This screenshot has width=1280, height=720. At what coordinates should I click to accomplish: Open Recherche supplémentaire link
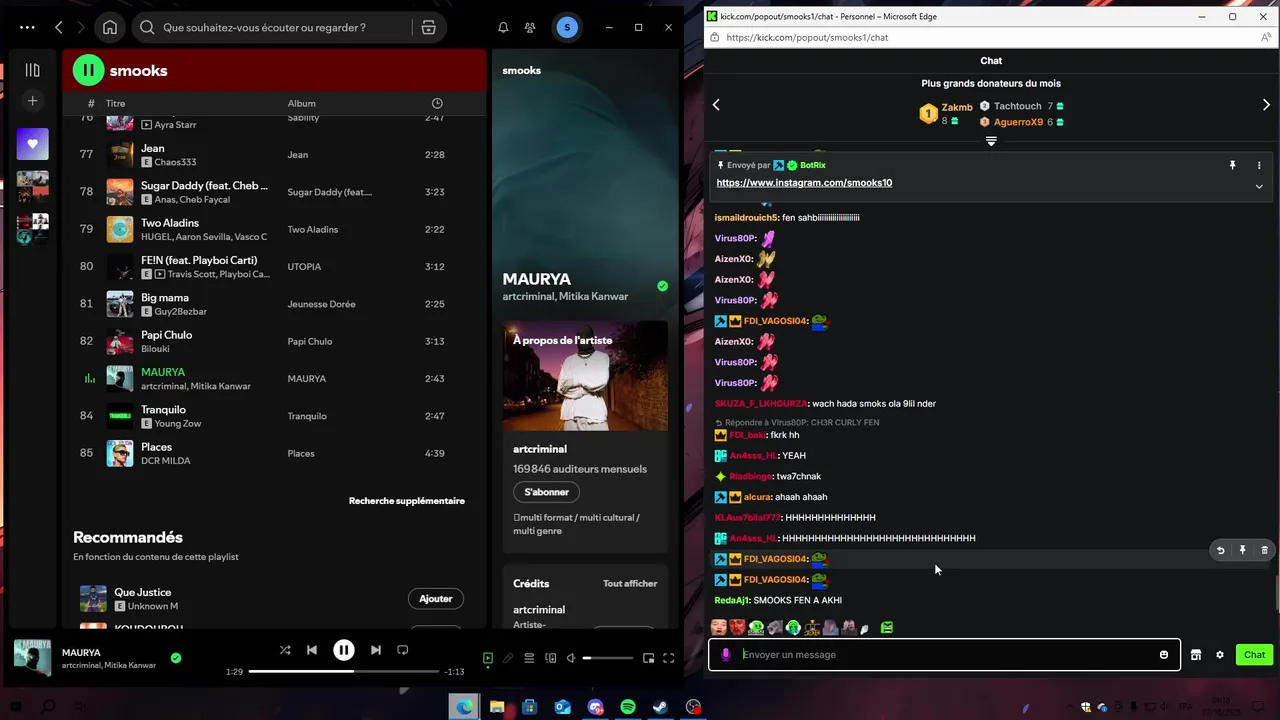(x=407, y=501)
